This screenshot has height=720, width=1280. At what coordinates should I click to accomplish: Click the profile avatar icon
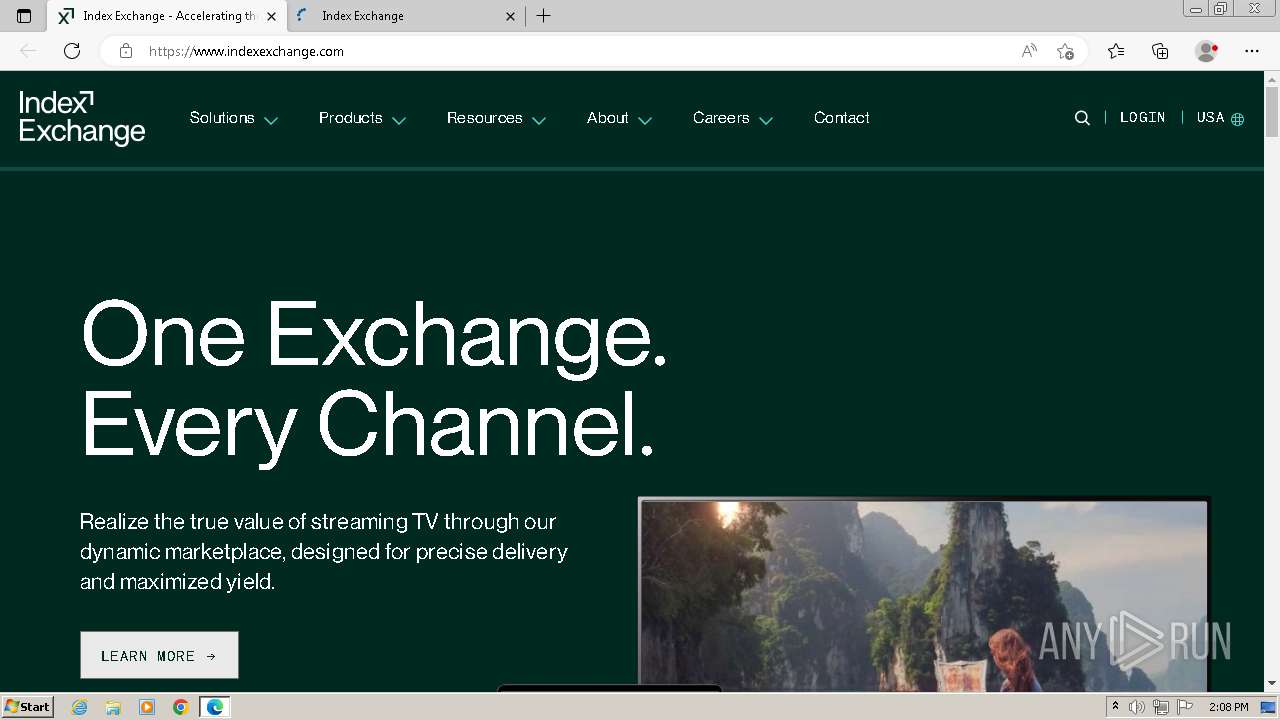[x=1206, y=51]
